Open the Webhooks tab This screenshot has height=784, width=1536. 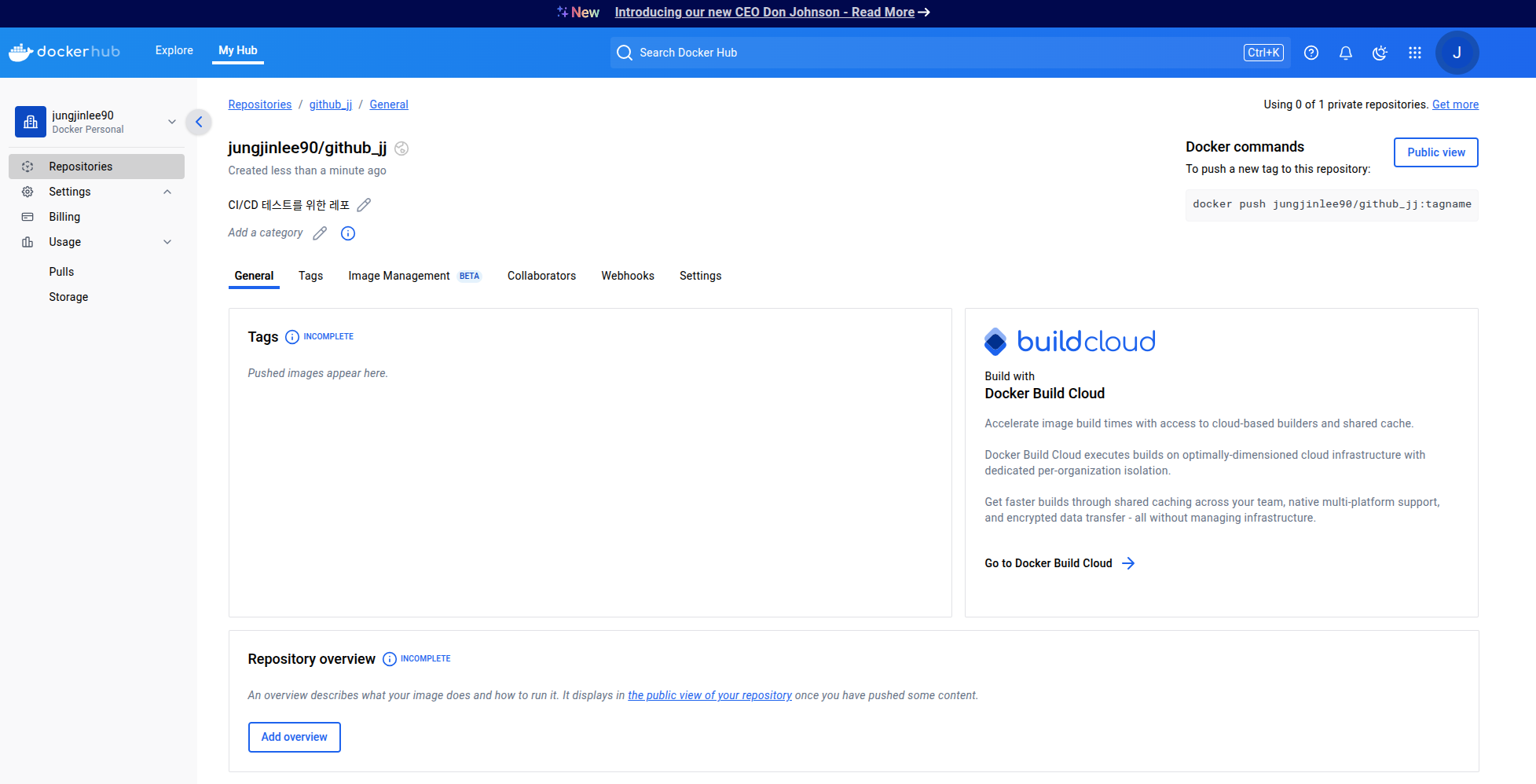click(x=628, y=276)
